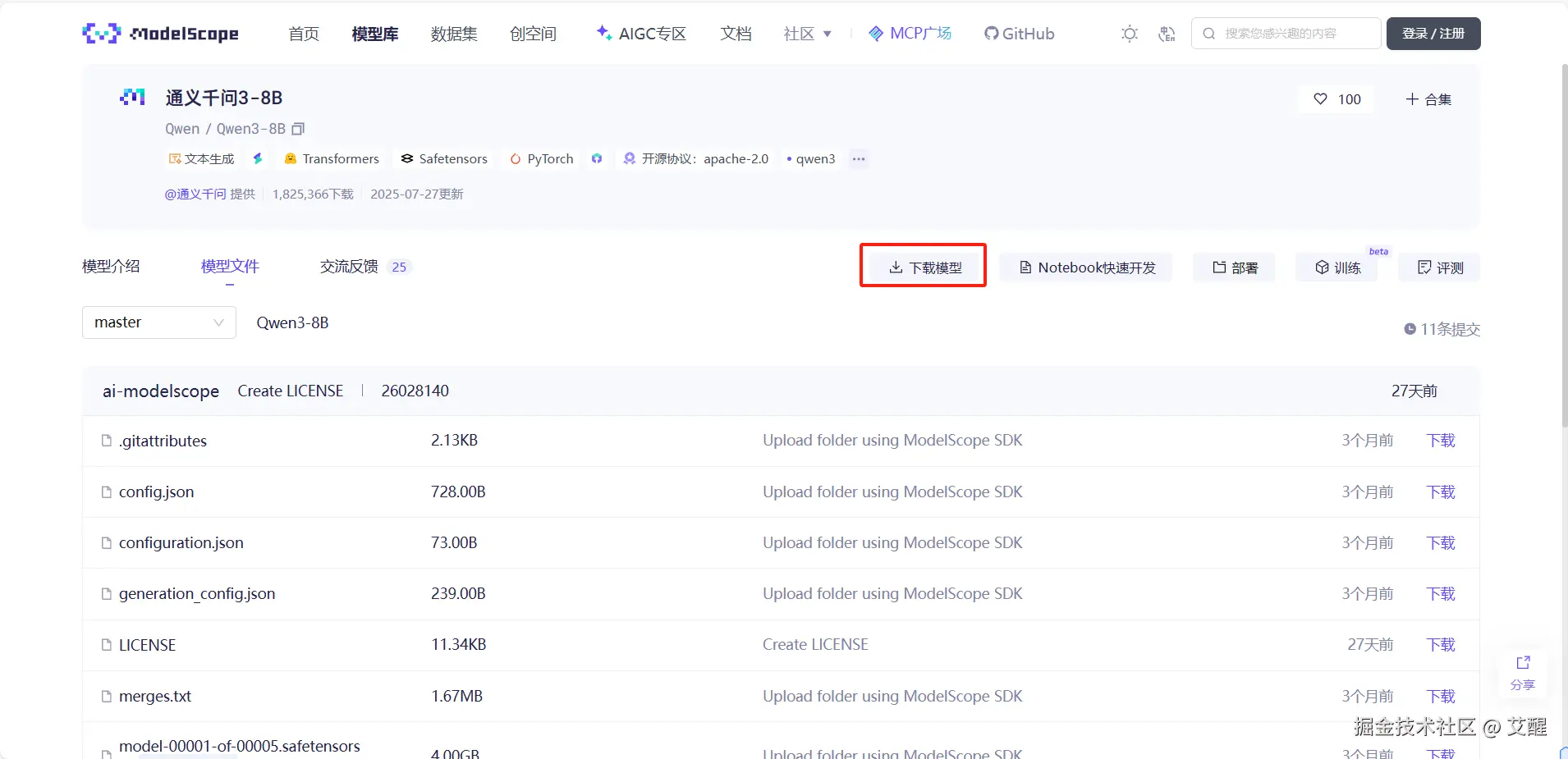The image size is (1568, 759).
Task: Open the .gitattributes file
Action: [163, 441]
